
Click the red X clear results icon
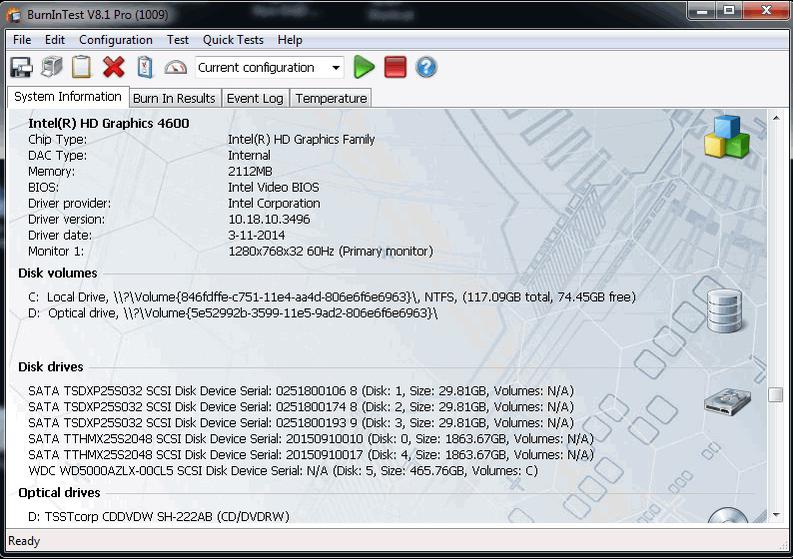[x=114, y=67]
